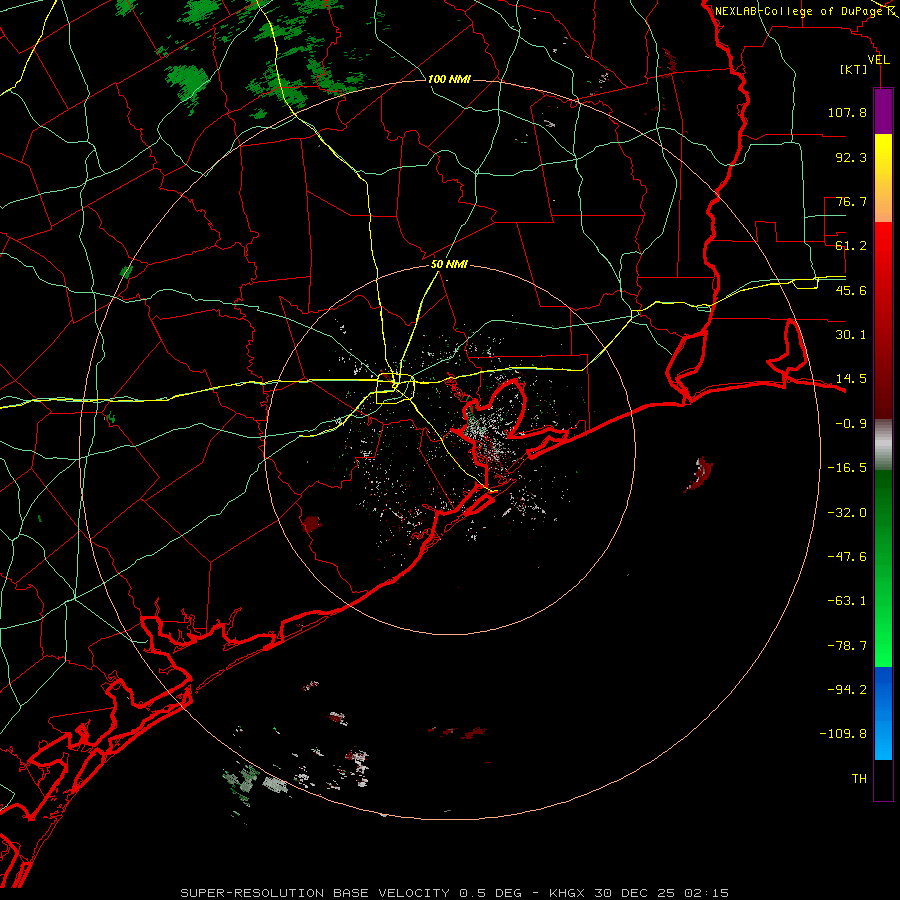
Task: Select the -32.0 legend value
Action: coord(847,513)
